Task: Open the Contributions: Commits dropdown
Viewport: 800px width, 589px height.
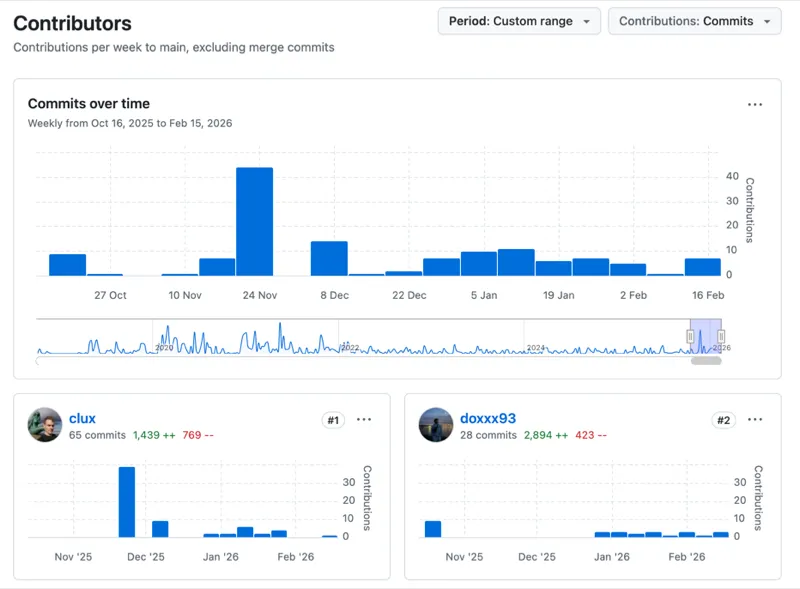Action: 694,21
